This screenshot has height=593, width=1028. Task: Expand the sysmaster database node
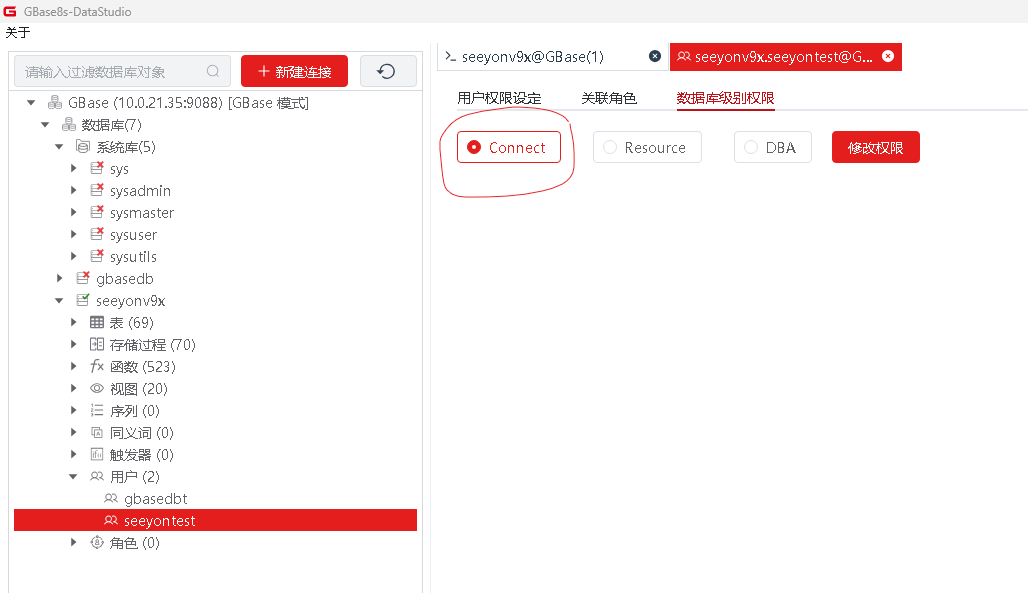(x=73, y=213)
